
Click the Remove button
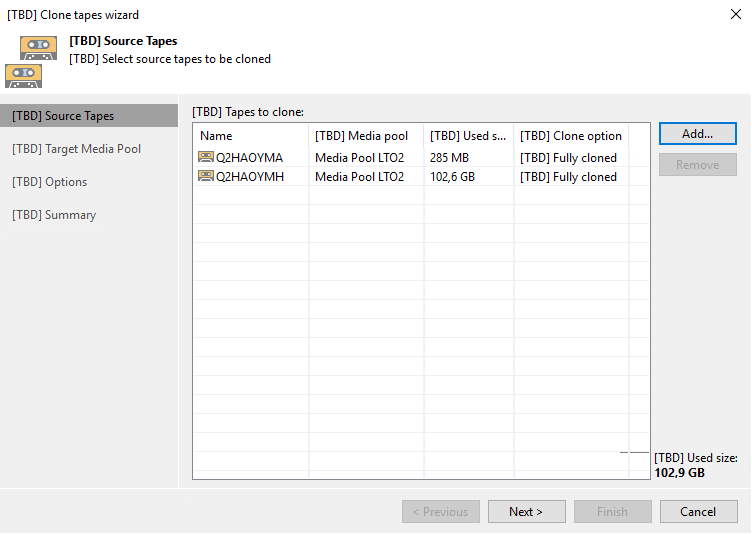(697, 165)
